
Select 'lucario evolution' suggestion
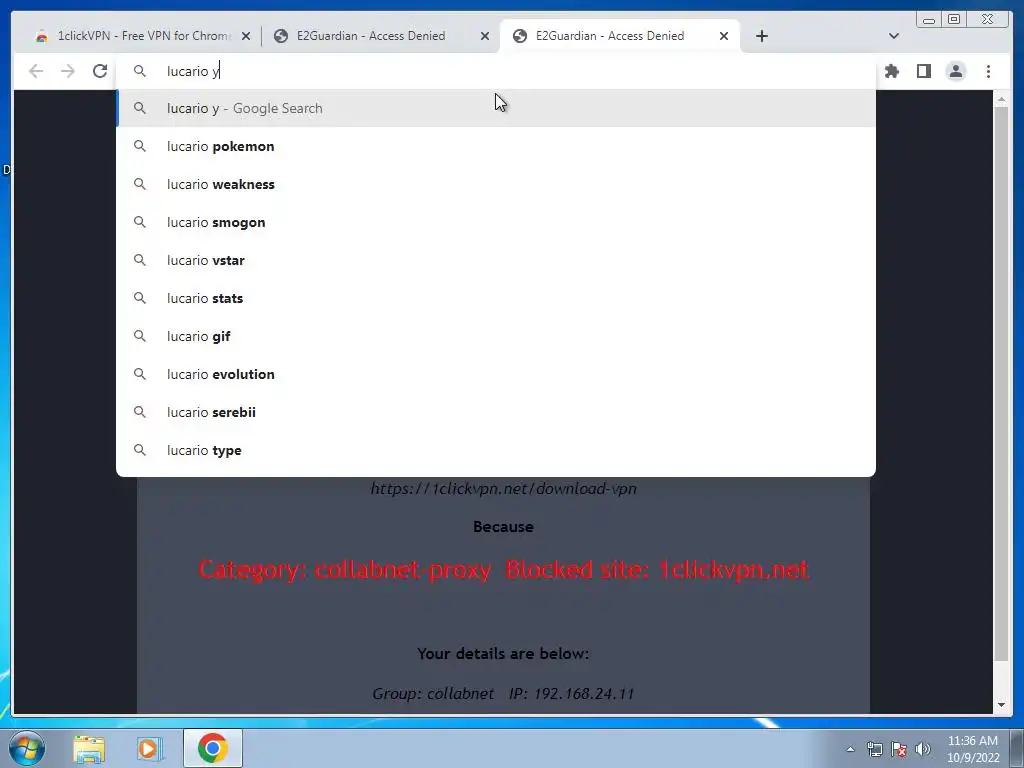tap(496, 374)
